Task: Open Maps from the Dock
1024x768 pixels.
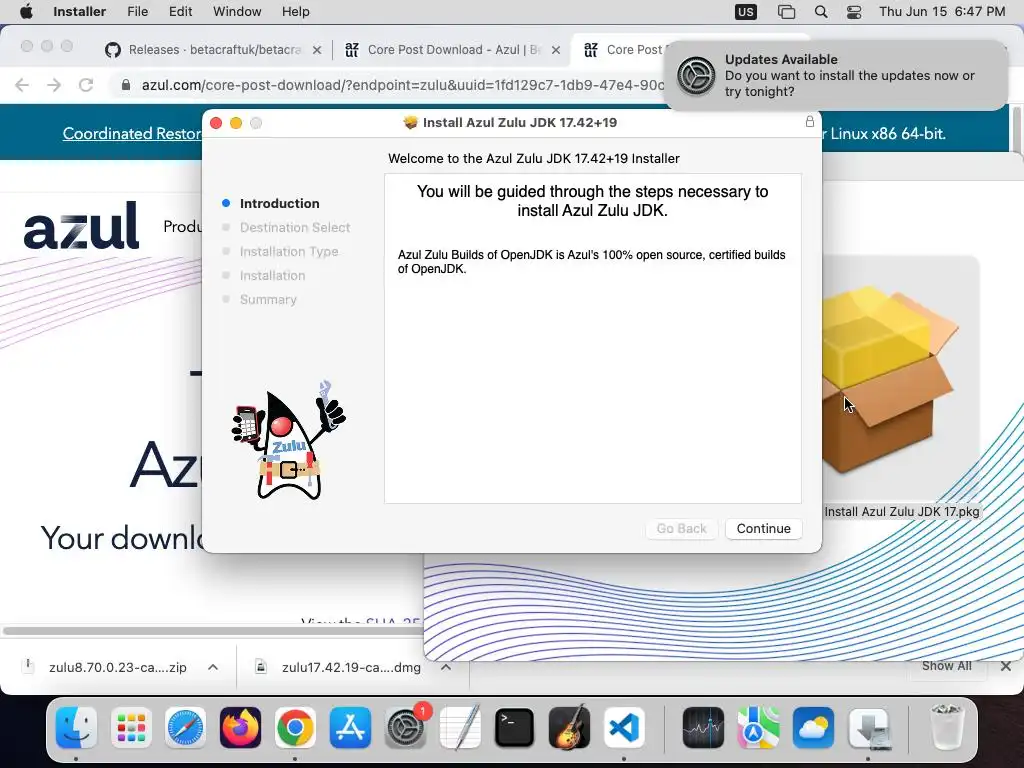Action: [x=758, y=727]
